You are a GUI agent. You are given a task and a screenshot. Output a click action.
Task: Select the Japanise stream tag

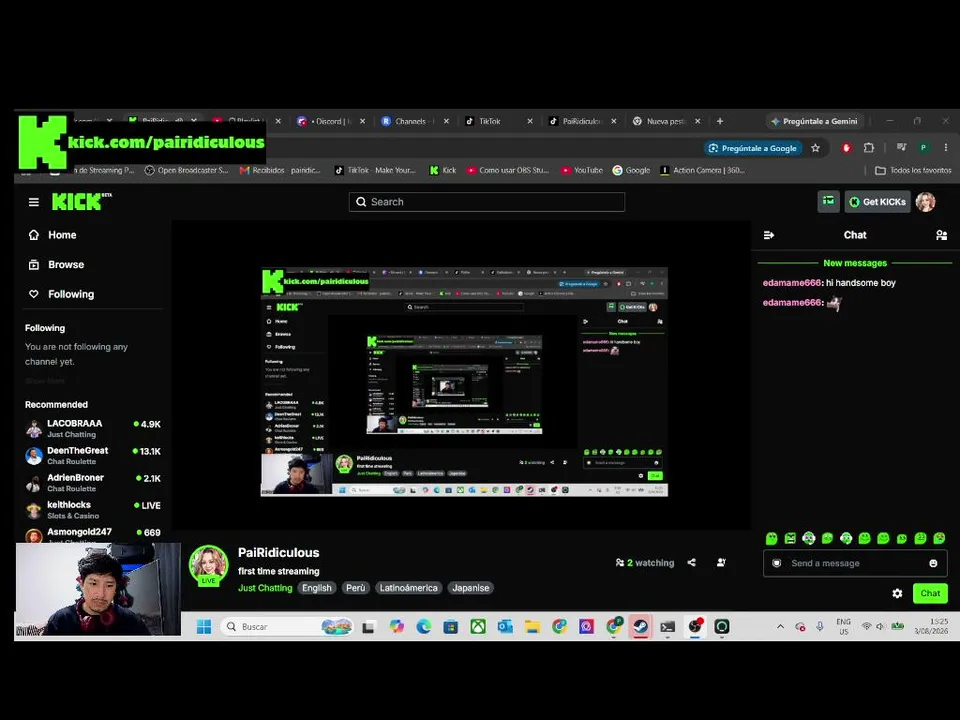(x=471, y=588)
